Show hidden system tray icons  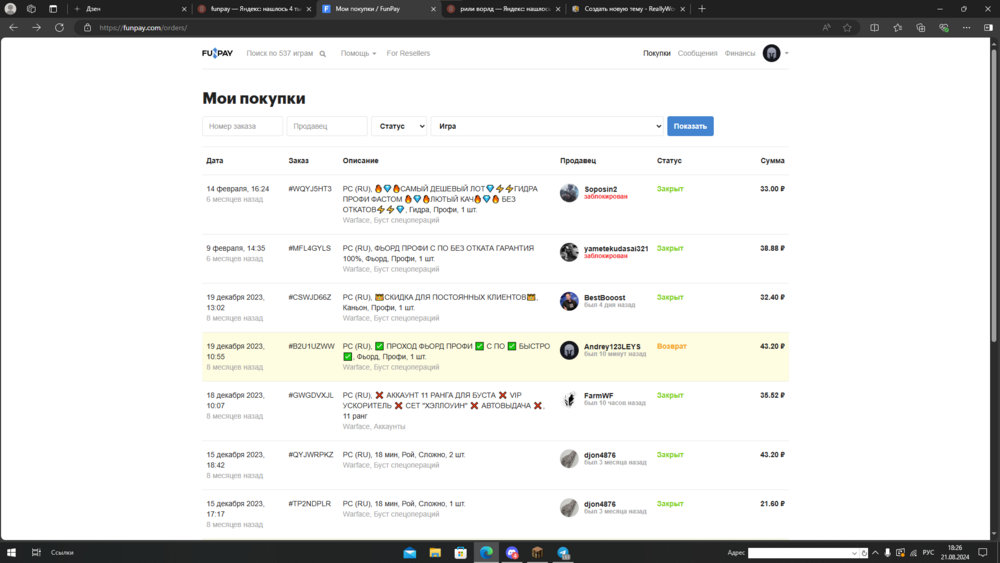875,553
